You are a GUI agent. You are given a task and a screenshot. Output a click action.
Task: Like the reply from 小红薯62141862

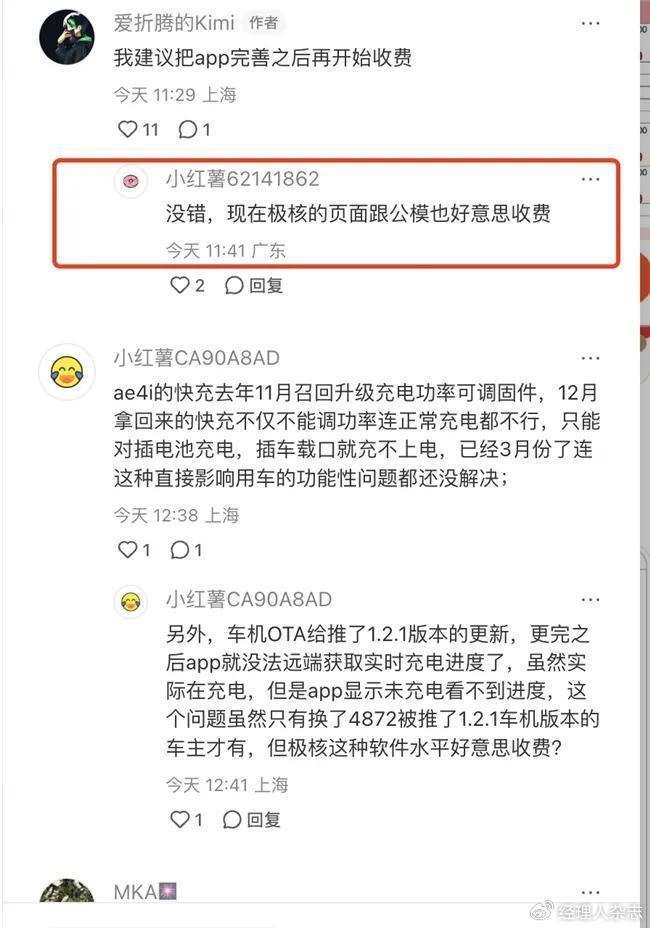tap(186, 285)
